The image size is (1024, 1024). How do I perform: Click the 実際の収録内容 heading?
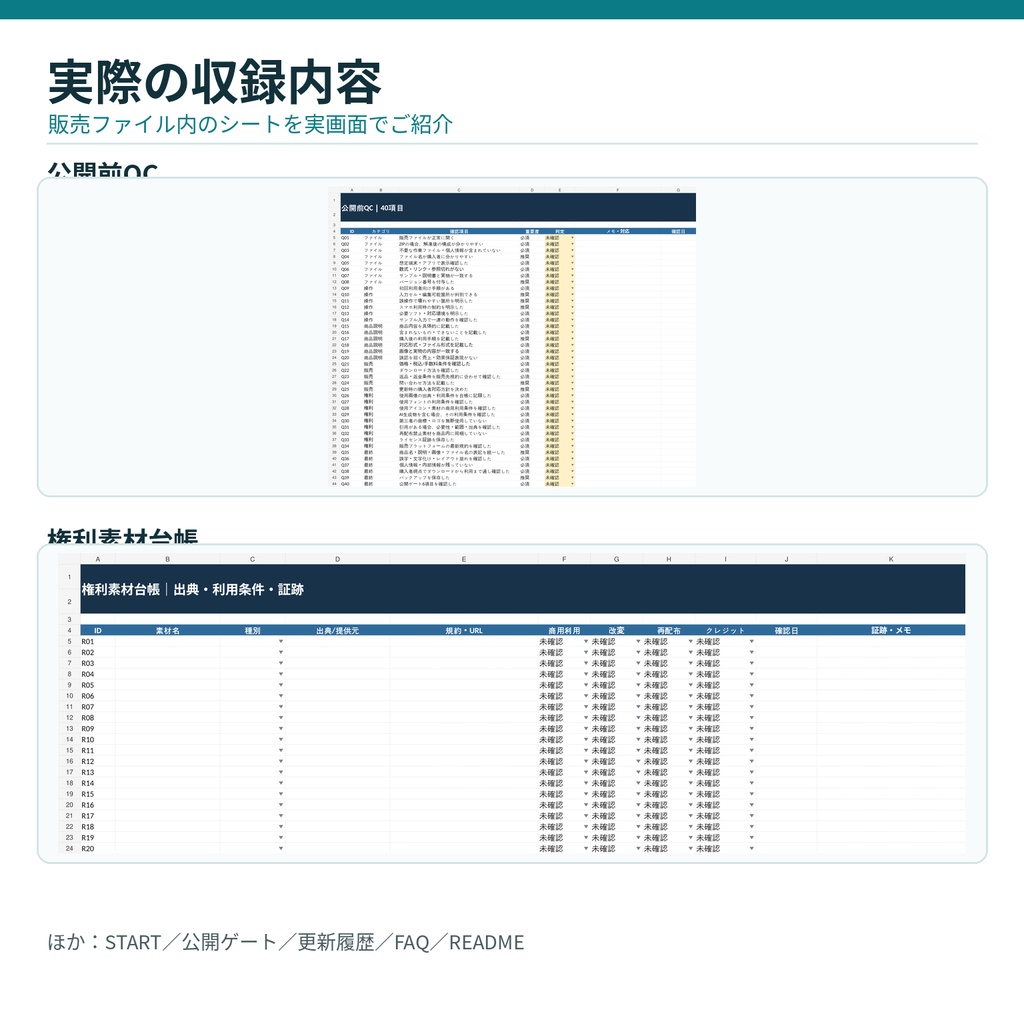214,82
